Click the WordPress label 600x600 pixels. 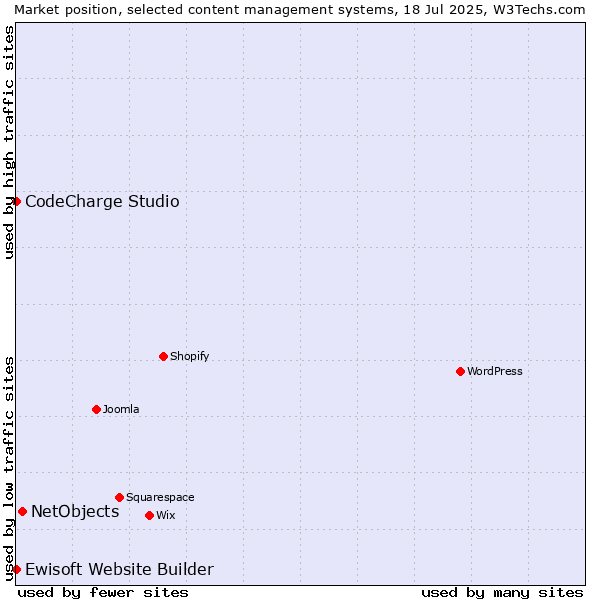point(494,371)
